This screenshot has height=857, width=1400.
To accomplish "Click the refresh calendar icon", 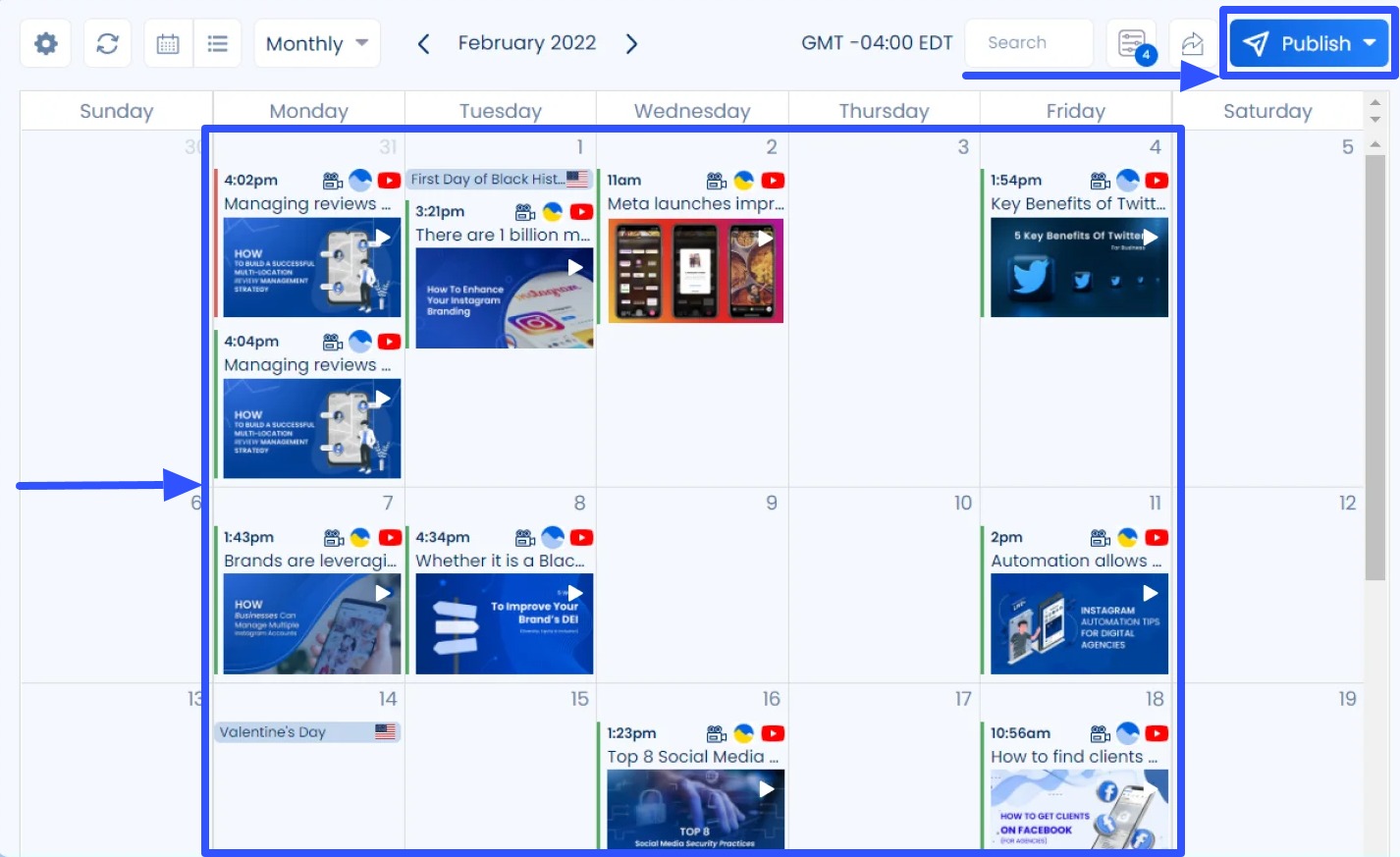I will pyautogui.click(x=107, y=44).
